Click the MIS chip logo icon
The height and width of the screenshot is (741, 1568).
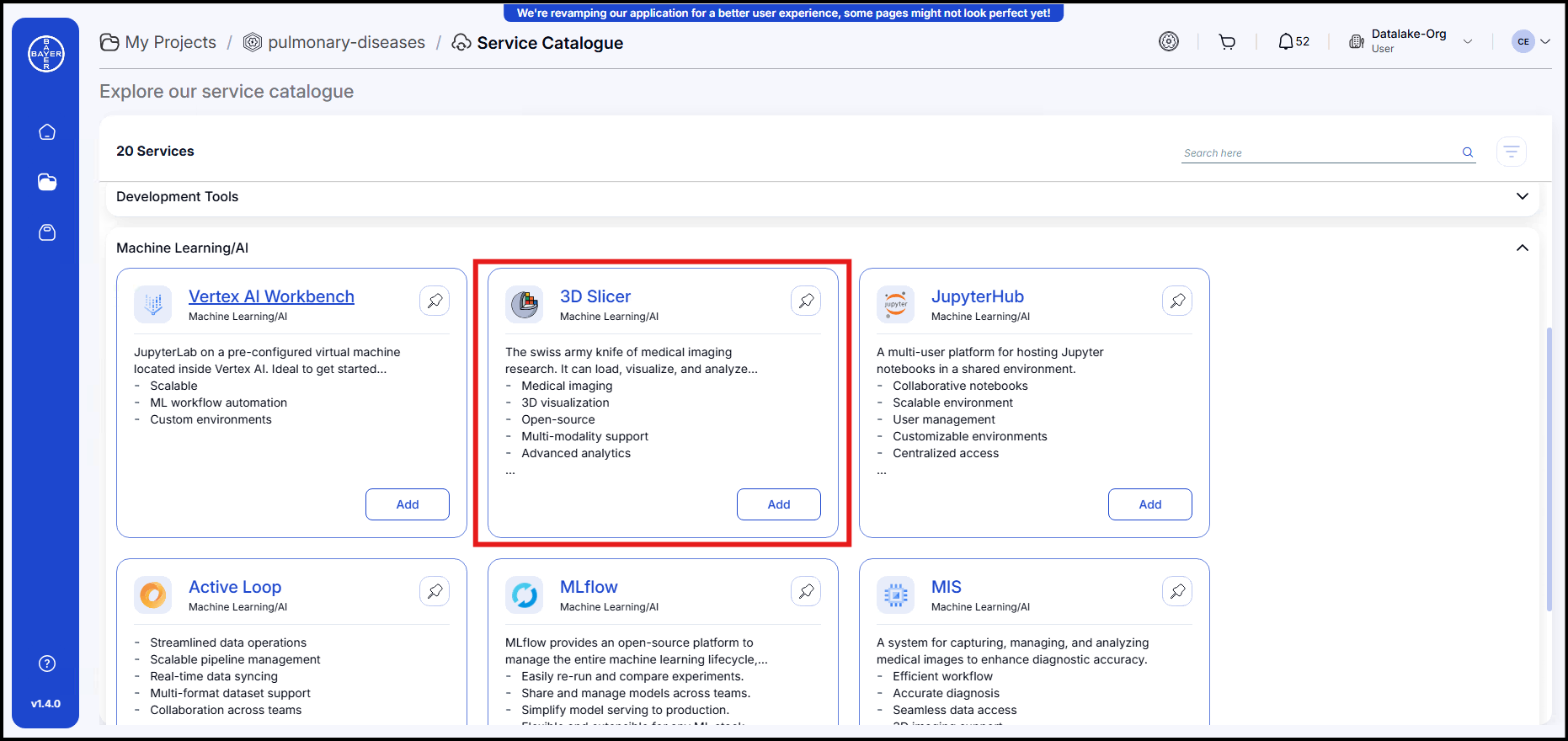click(x=896, y=594)
